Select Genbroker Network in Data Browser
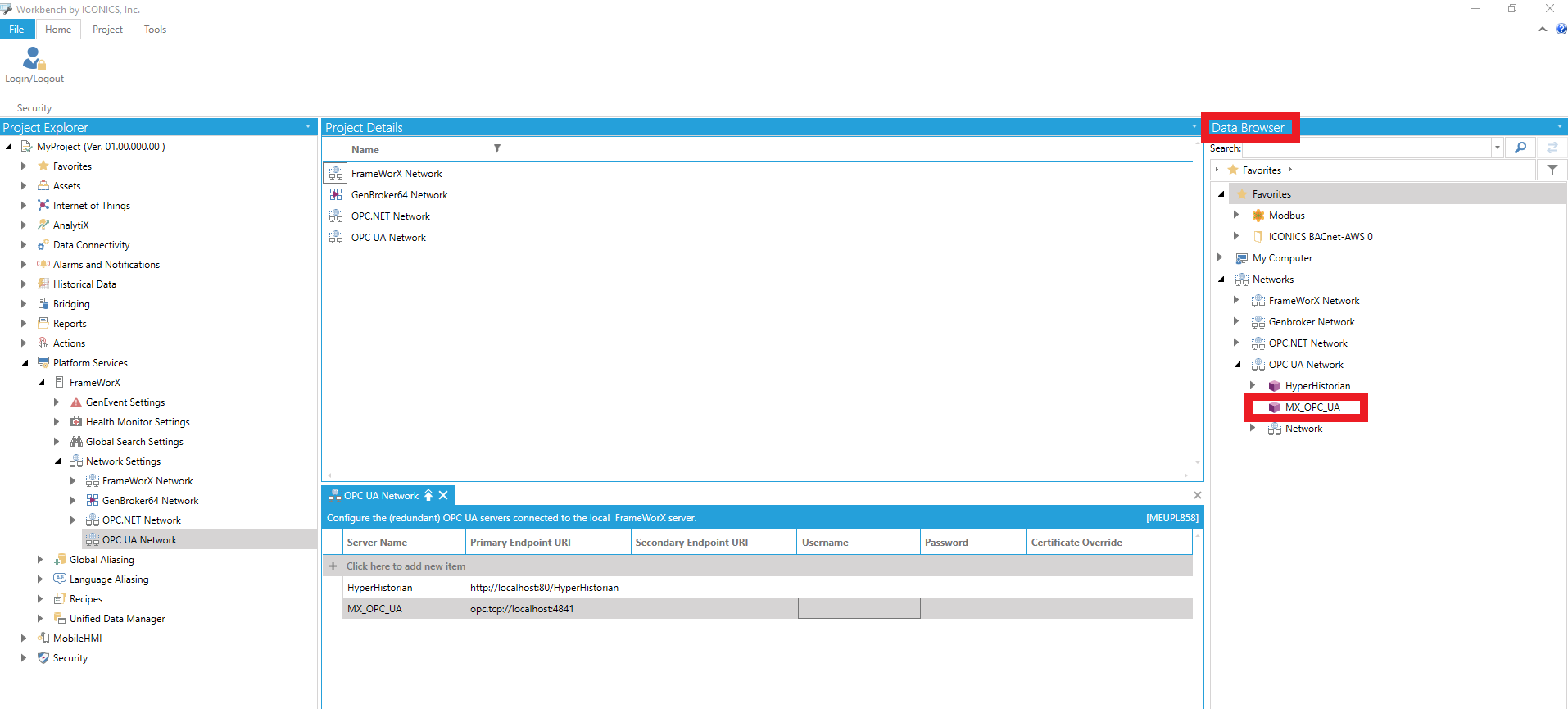The height and width of the screenshot is (709, 1568). pos(1312,322)
